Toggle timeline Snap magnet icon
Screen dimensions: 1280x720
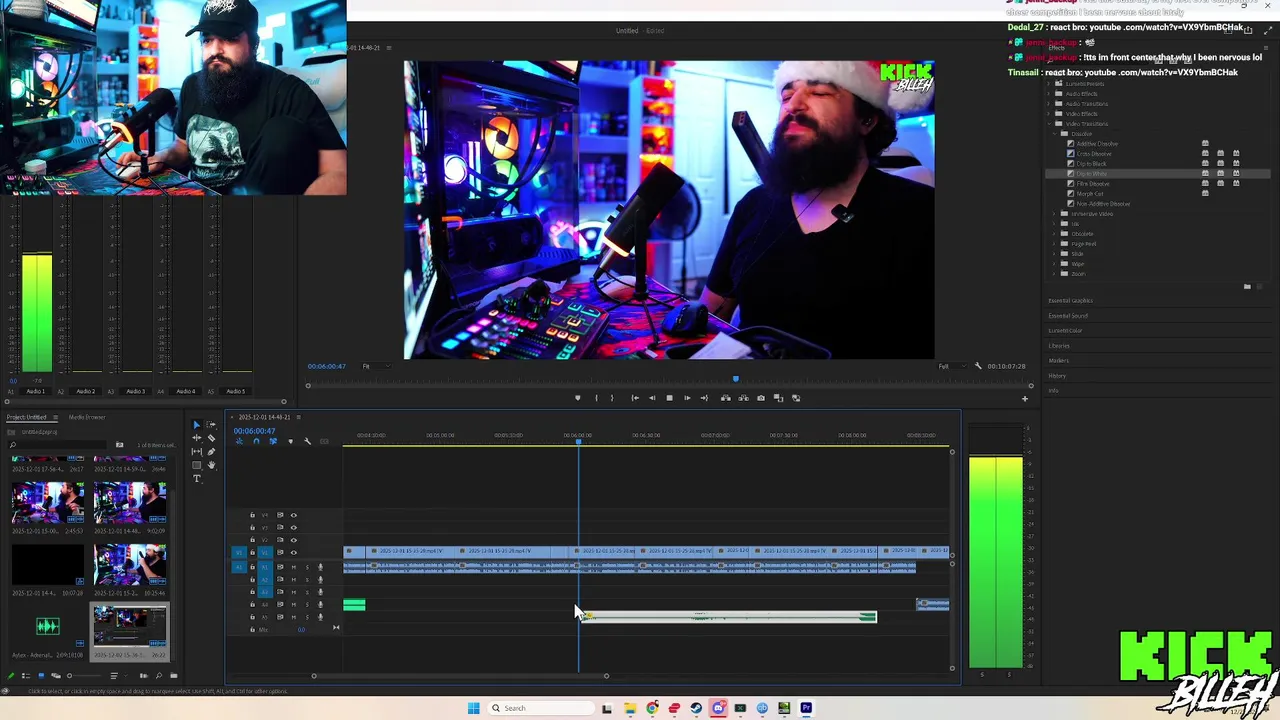pos(256,441)
